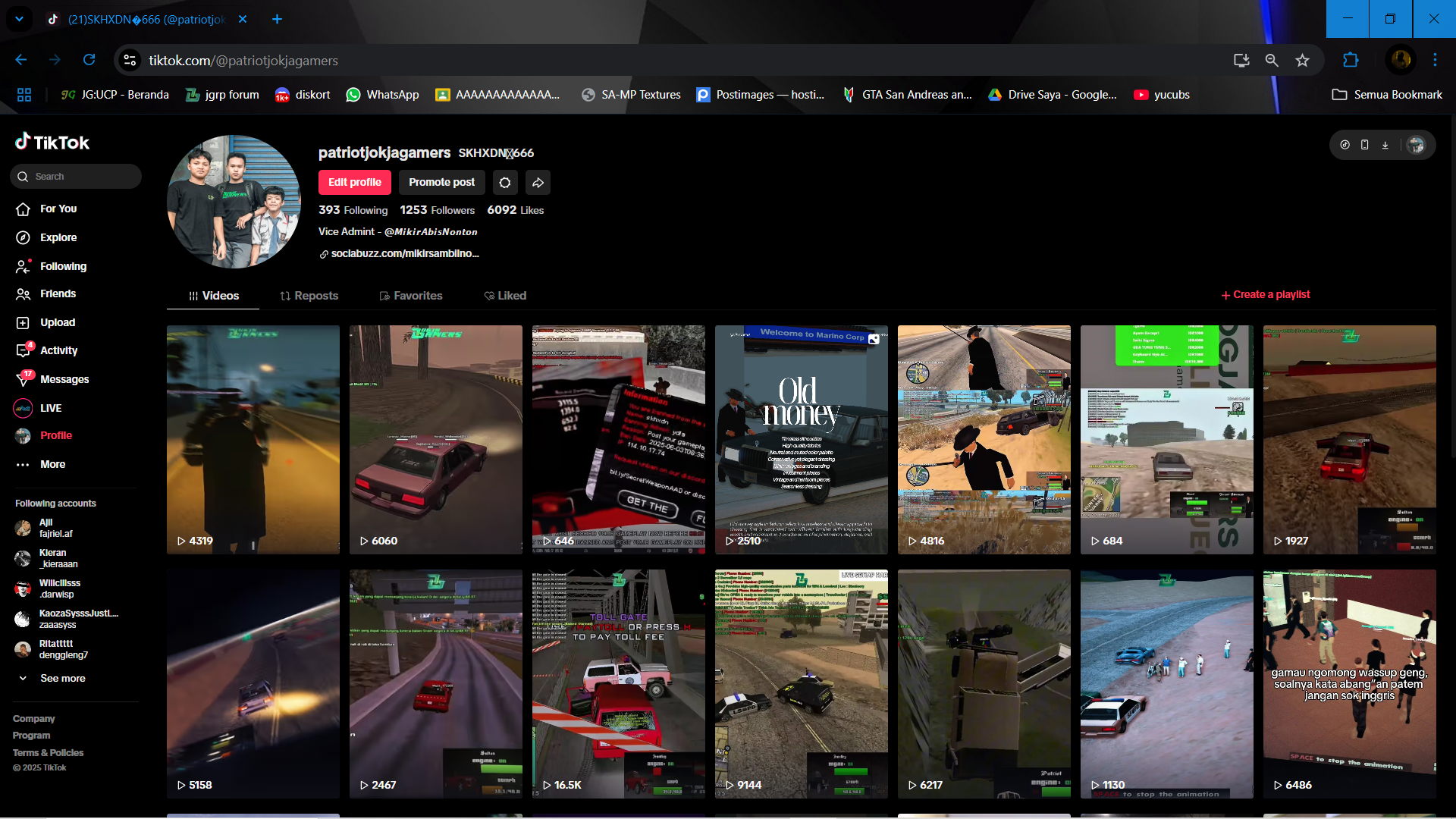Image resolution: width=1456 pixels, height=819 pixels.
Task: Open the video with 4319 views
Action: pos(253,440)
